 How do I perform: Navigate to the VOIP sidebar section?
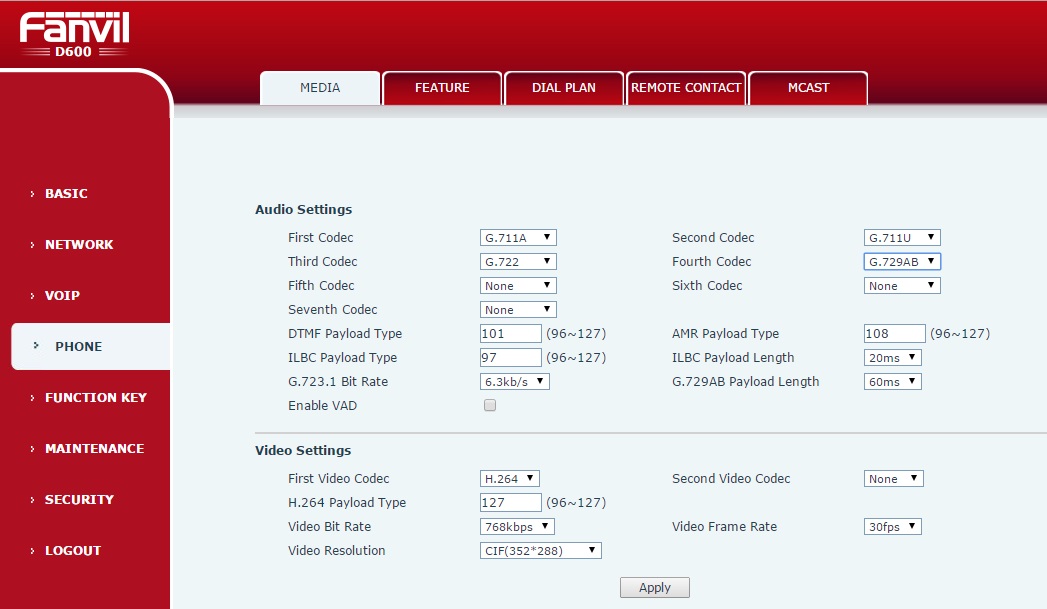point(62,296)
